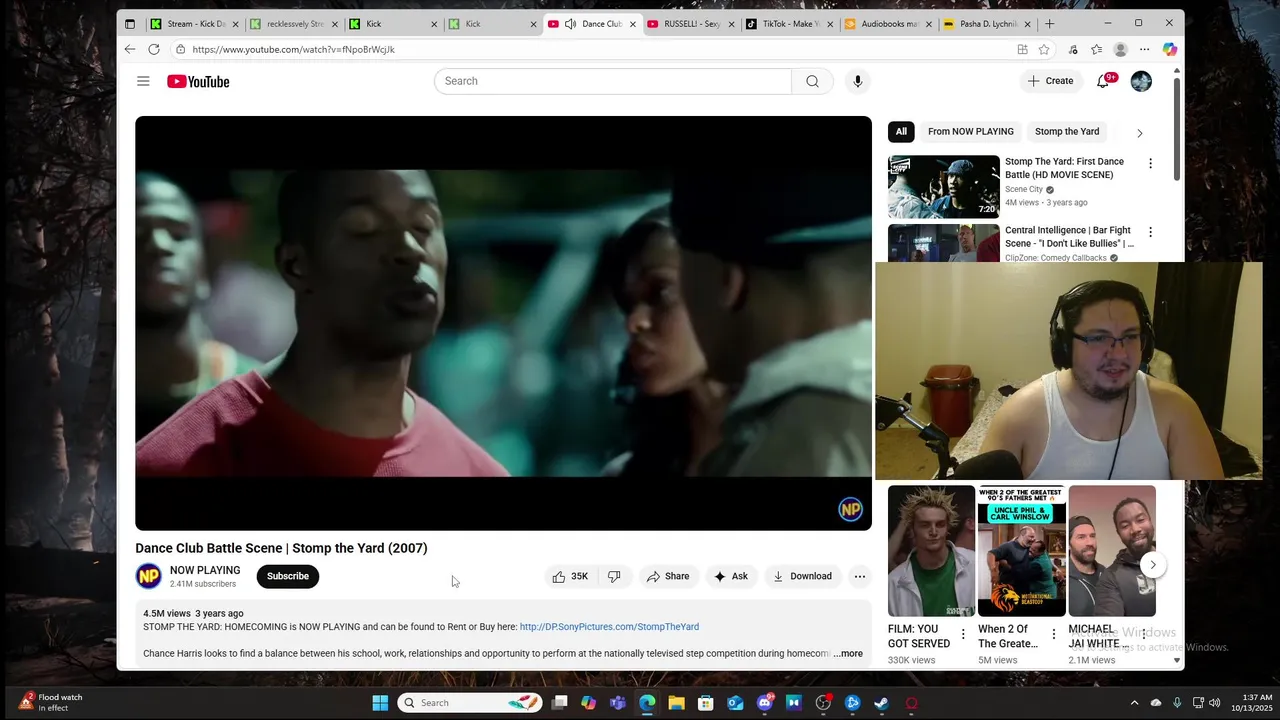Viewport: 1280px width, 720px height.
Task: Open options for First Dance Battle video
Action: [x=1150, y=163]
